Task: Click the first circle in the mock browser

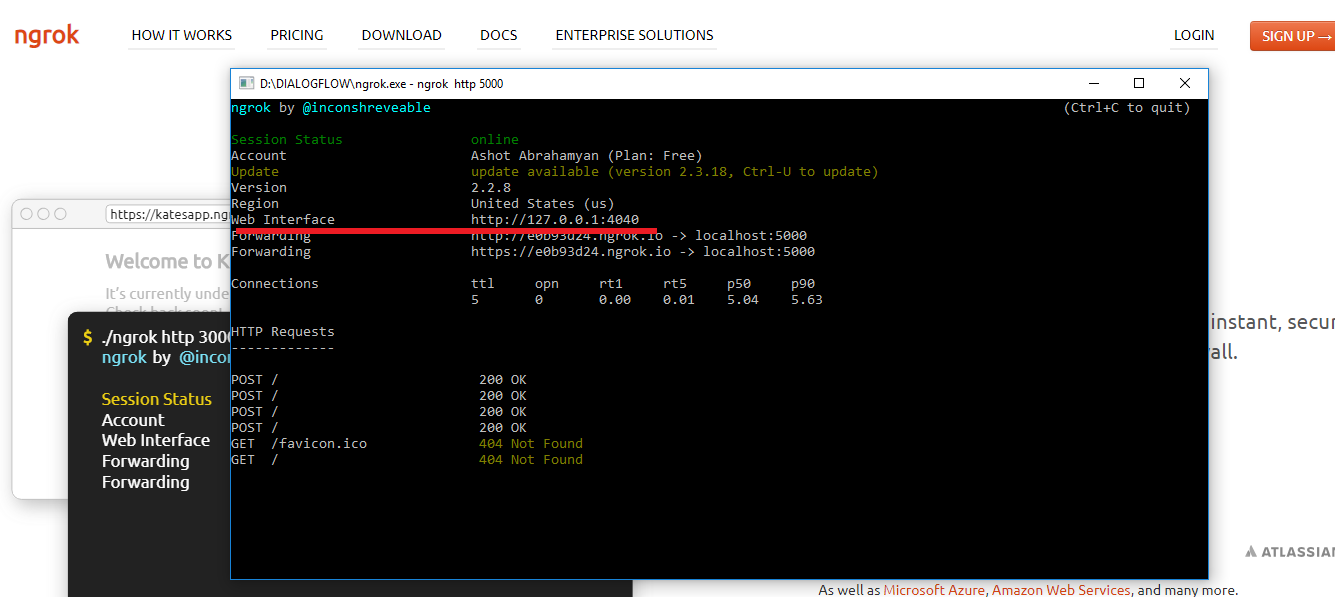Action: click(27, 214)
